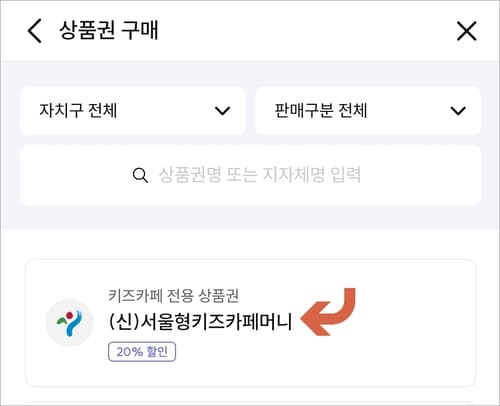Focus the 상품권명 또는 지자체명 입력 field

pyautogui.click(x=250, y=175)
